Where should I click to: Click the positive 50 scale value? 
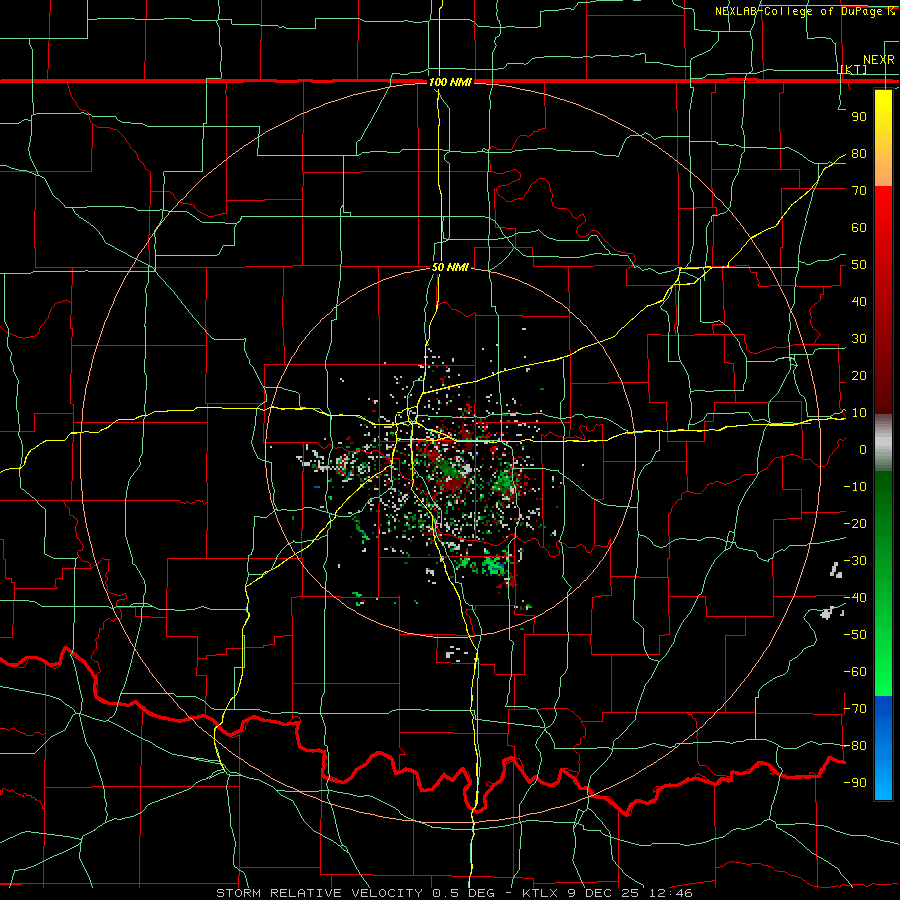point(859,265)
